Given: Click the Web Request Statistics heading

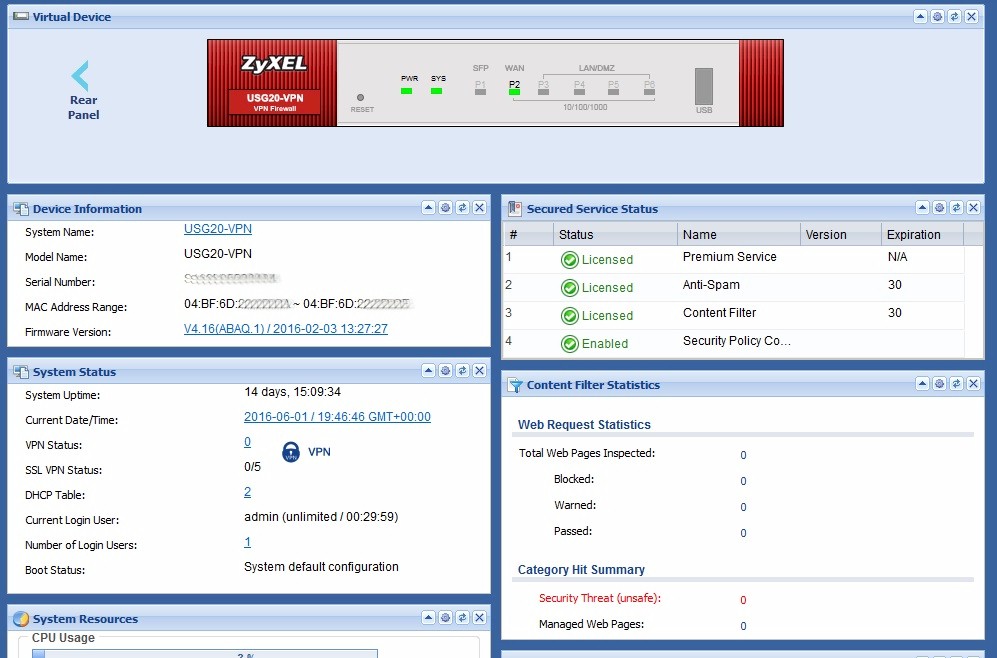Looking at the screenshot, I should (x=584, y=425).
